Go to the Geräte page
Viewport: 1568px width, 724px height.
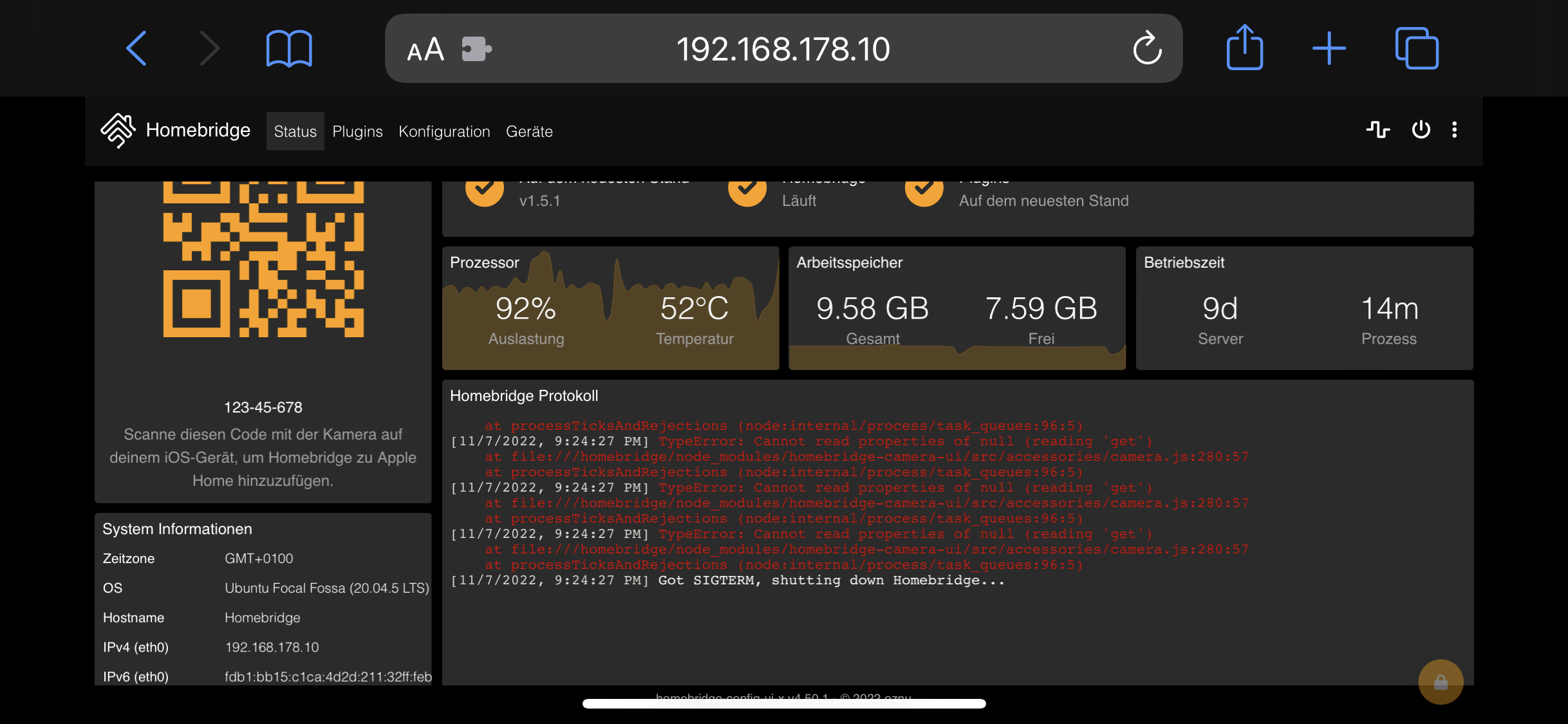tap(529, 131)
